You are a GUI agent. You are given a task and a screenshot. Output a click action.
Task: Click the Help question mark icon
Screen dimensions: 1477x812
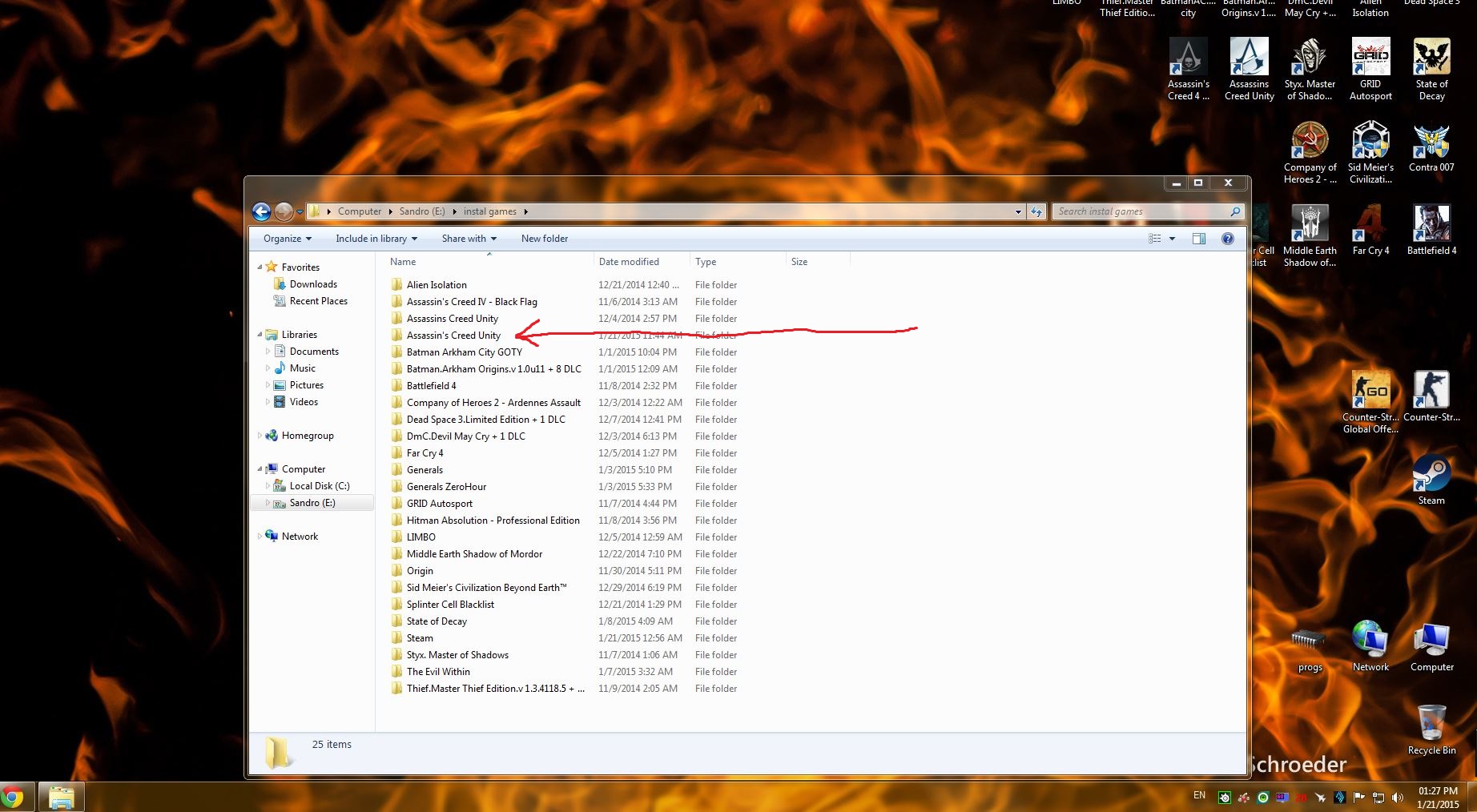[1228, 239]
